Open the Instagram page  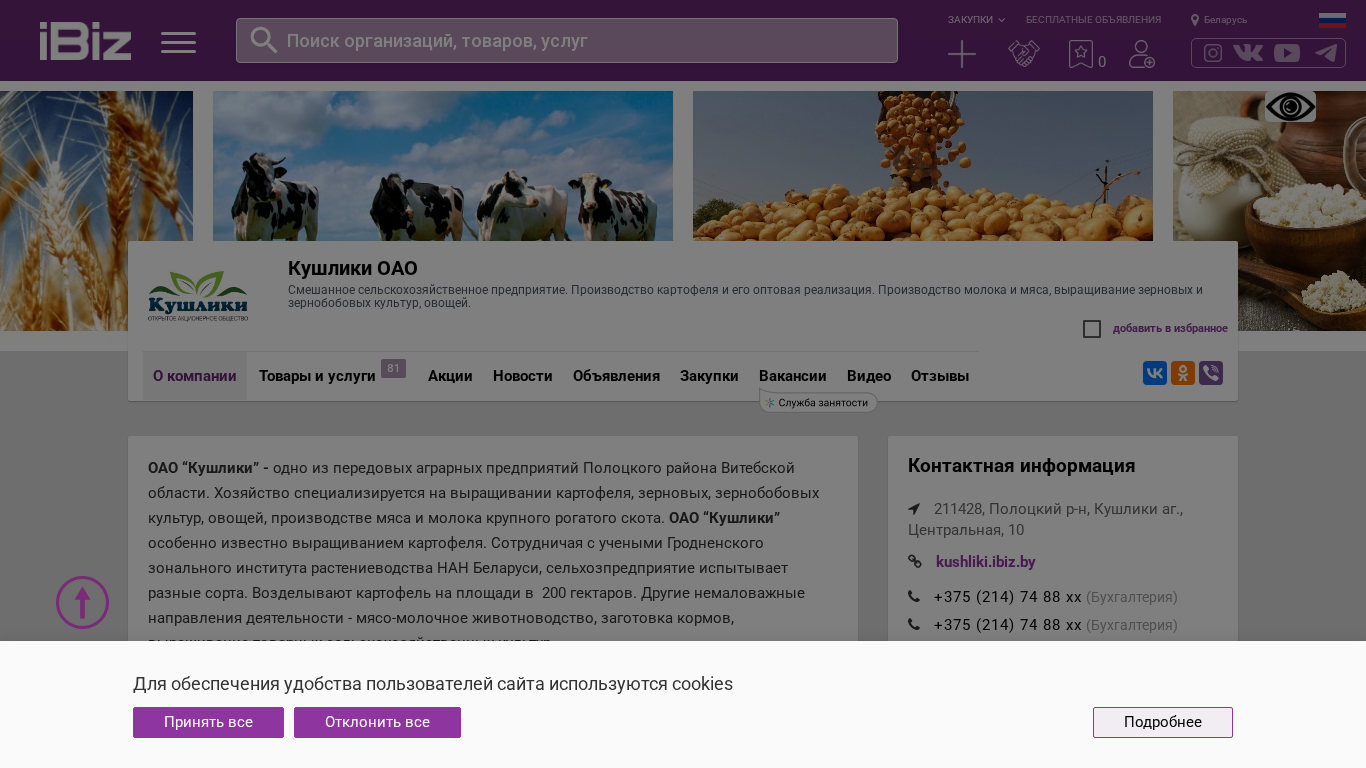pyautogui.click(x=1213, y=53)
